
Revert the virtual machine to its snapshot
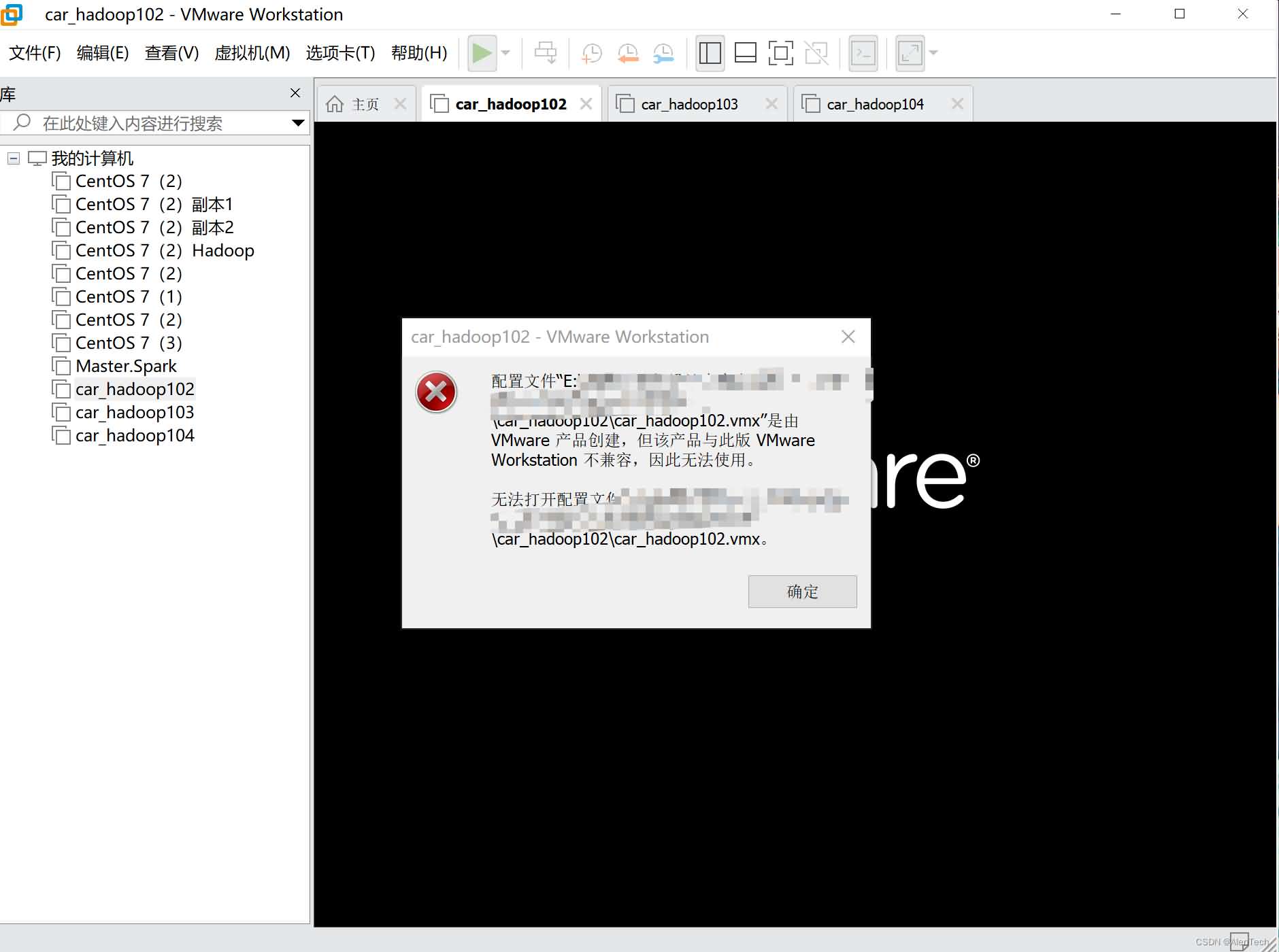(627, 52)
